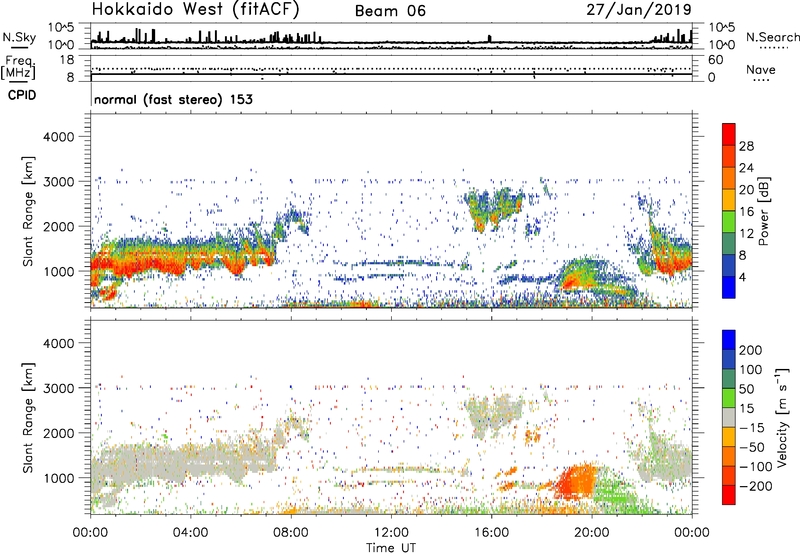Screen dimensions: 800x554
Task: Click the '20:00' time tick label
Action: tap(592, 533)
